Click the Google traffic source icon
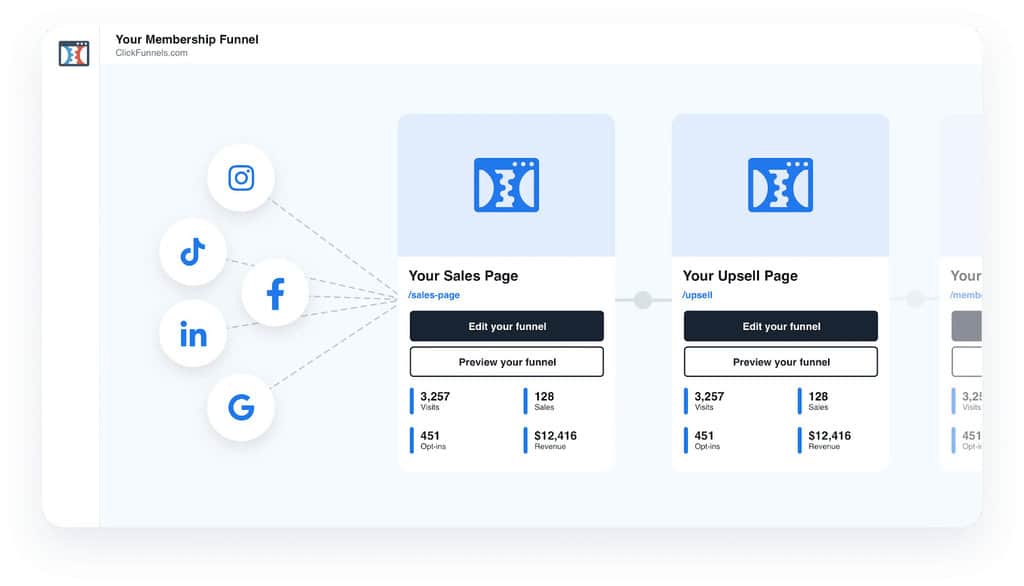Viewport: 1024px width, 586px height. point(240,407)
